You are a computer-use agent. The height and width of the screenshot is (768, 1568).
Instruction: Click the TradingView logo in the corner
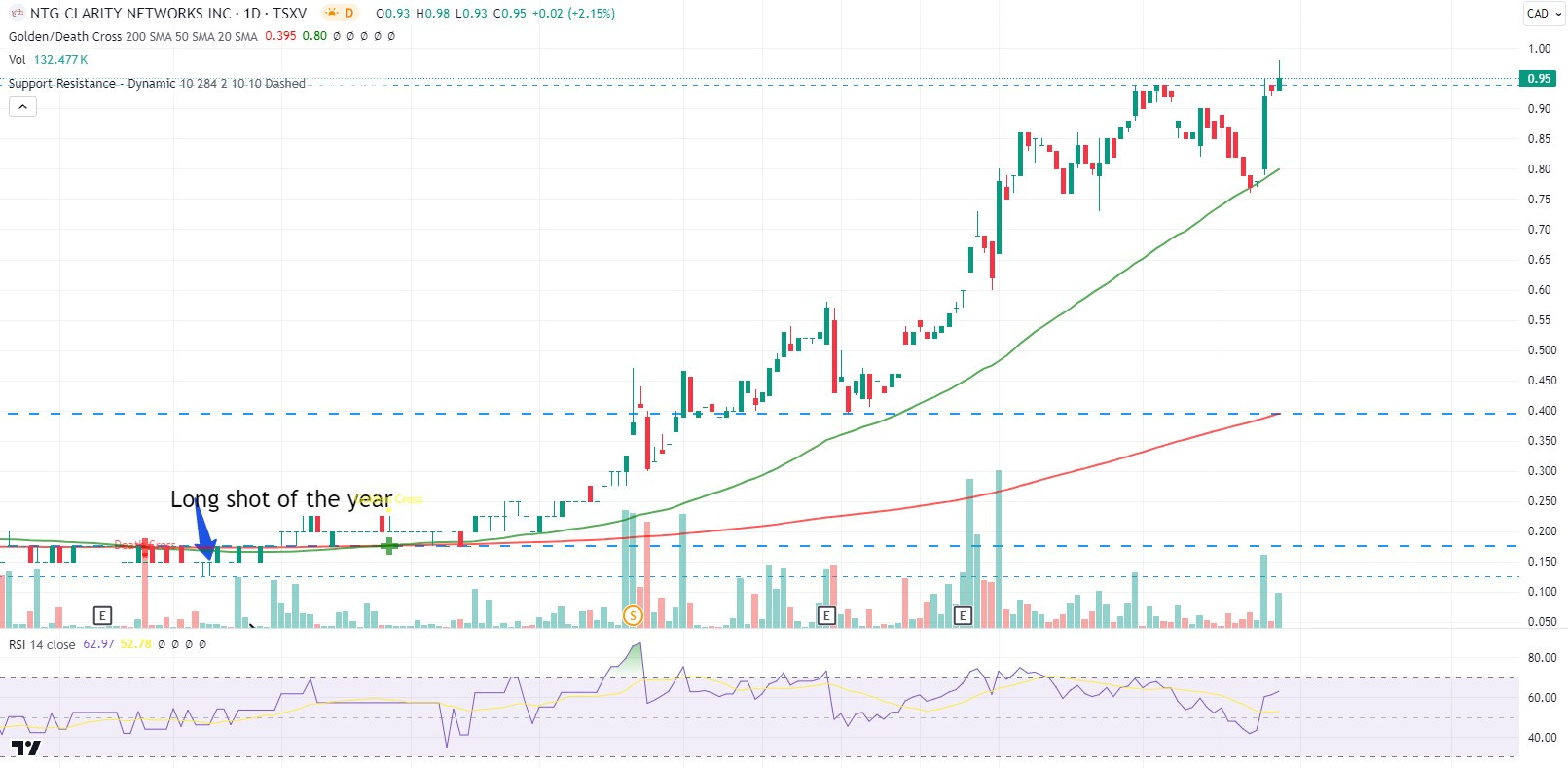coord(26,748)
